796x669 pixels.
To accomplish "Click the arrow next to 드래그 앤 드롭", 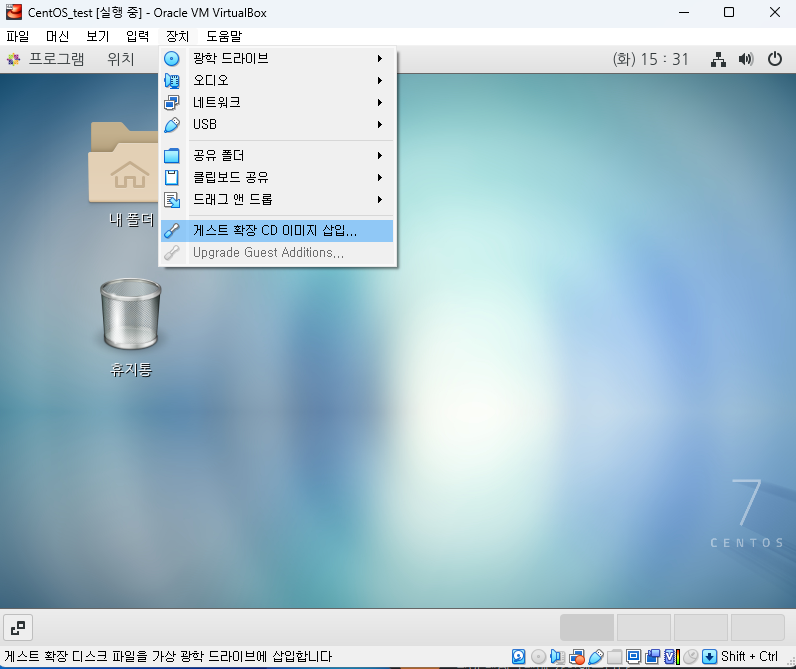I will pos(380,199).
